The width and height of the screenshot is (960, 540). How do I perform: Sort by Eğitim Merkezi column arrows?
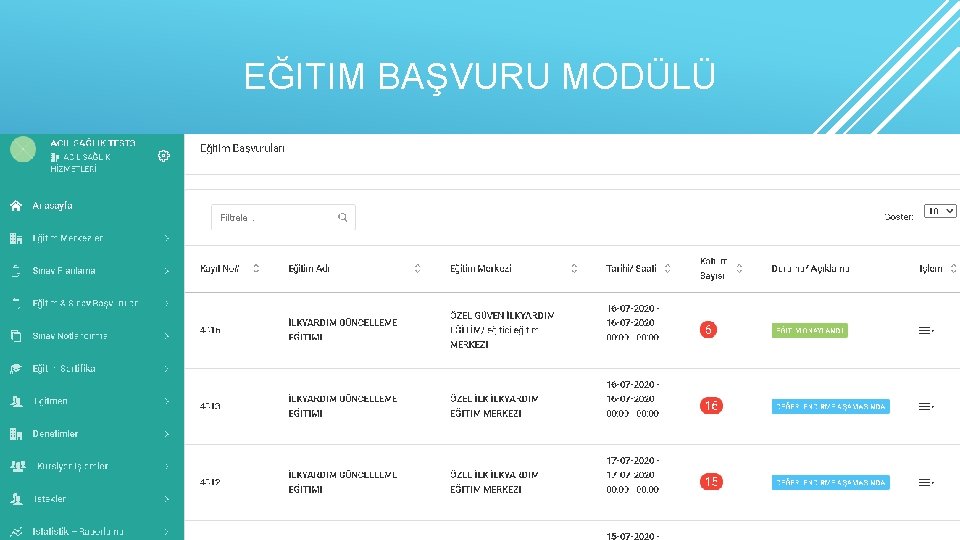(574, 268)
